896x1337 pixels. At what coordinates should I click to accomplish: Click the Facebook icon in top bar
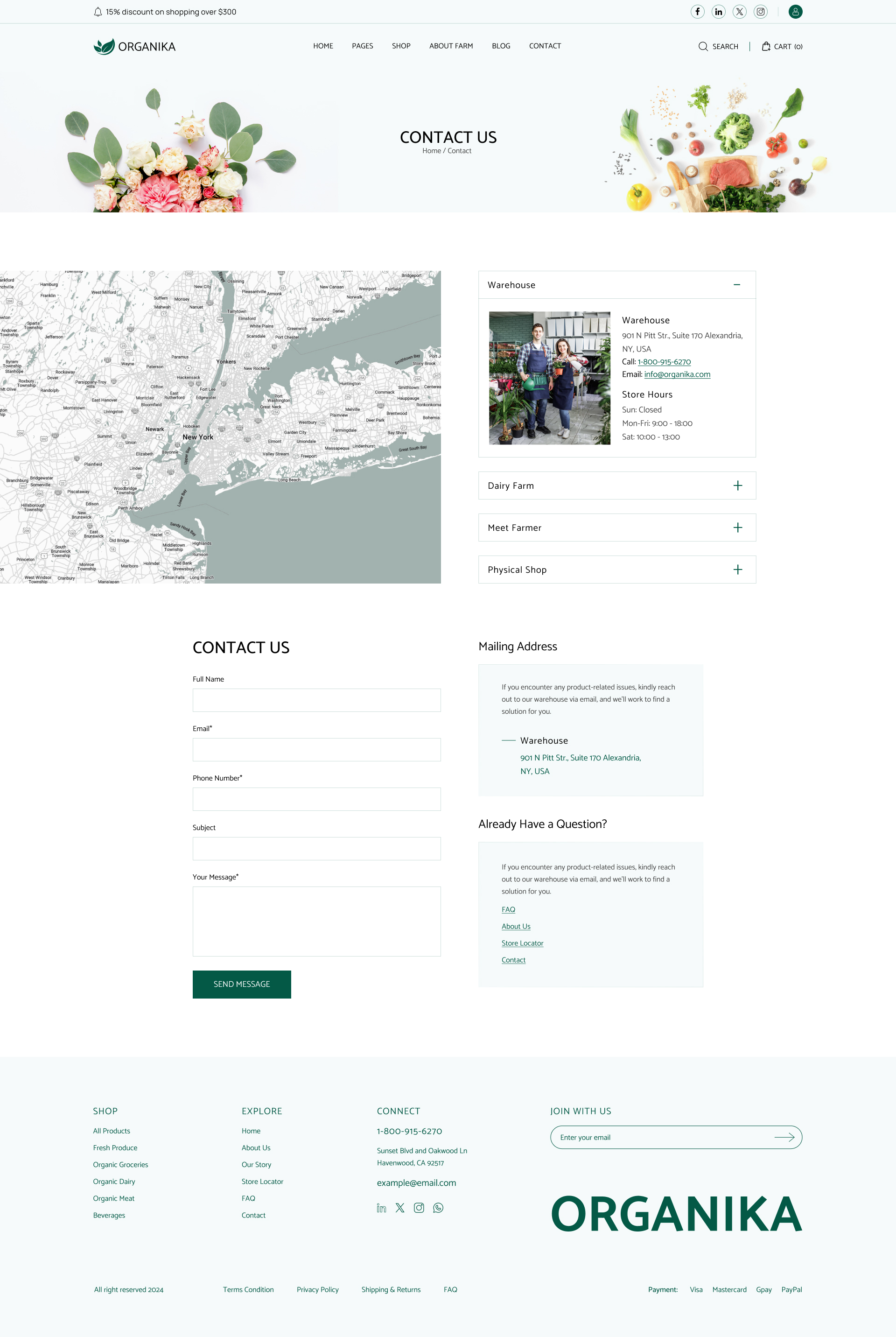pos(697,11)
